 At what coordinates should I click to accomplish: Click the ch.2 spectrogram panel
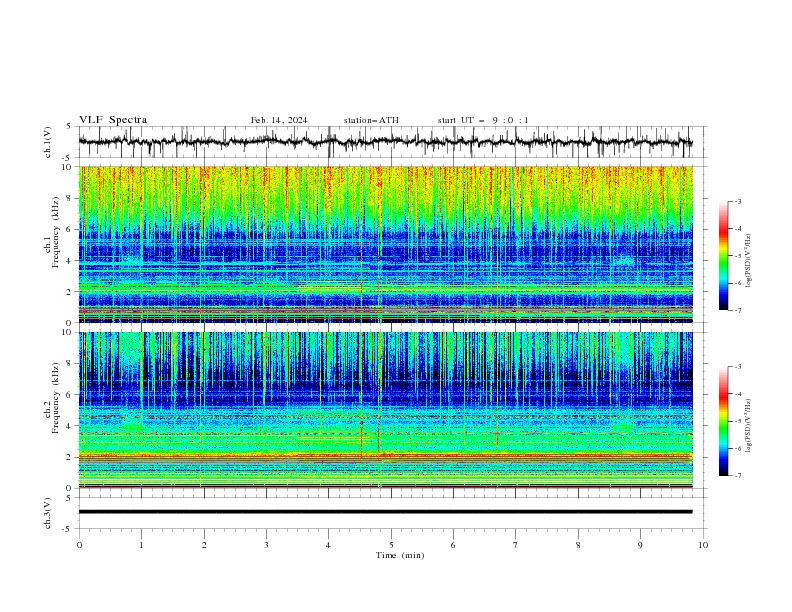pos(386,410)
